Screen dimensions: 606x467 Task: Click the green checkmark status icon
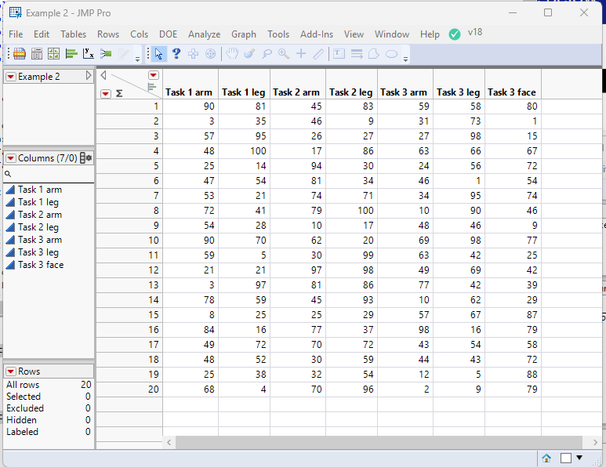454,34
